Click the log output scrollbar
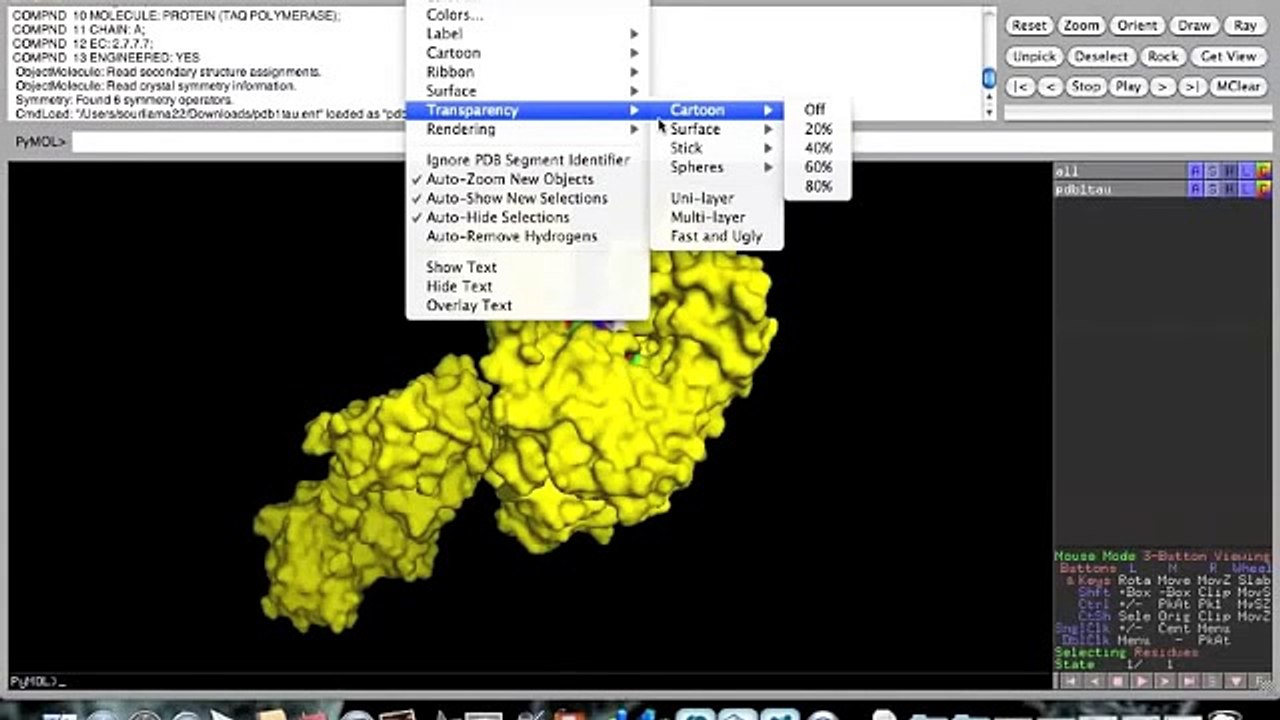1280x720 pixels. [989, 62]
